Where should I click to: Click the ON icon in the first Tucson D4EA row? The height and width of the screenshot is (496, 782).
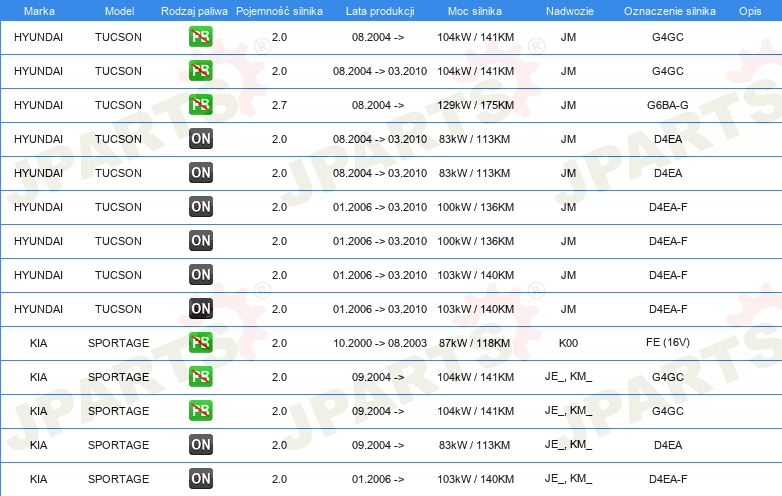(201, 139)
